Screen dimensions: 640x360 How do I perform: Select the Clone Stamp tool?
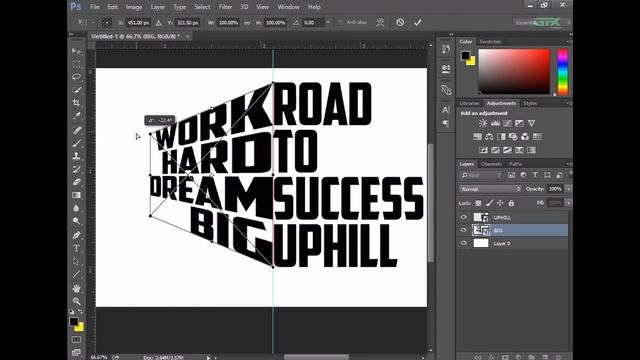click(76, 156)
